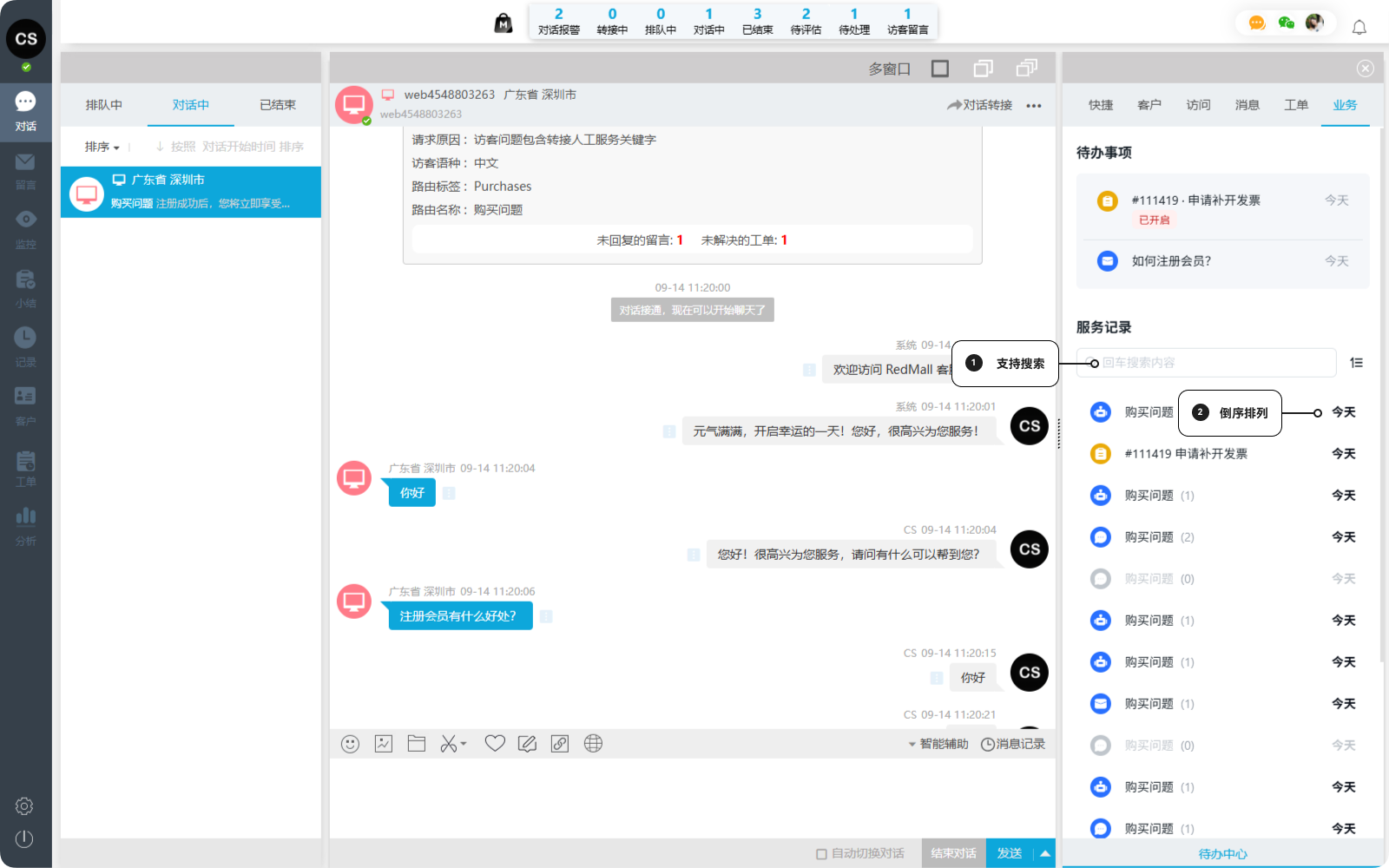Click the screenshot scissors tool
Viewport: 1389px width, 868px height.
point(449,744)
